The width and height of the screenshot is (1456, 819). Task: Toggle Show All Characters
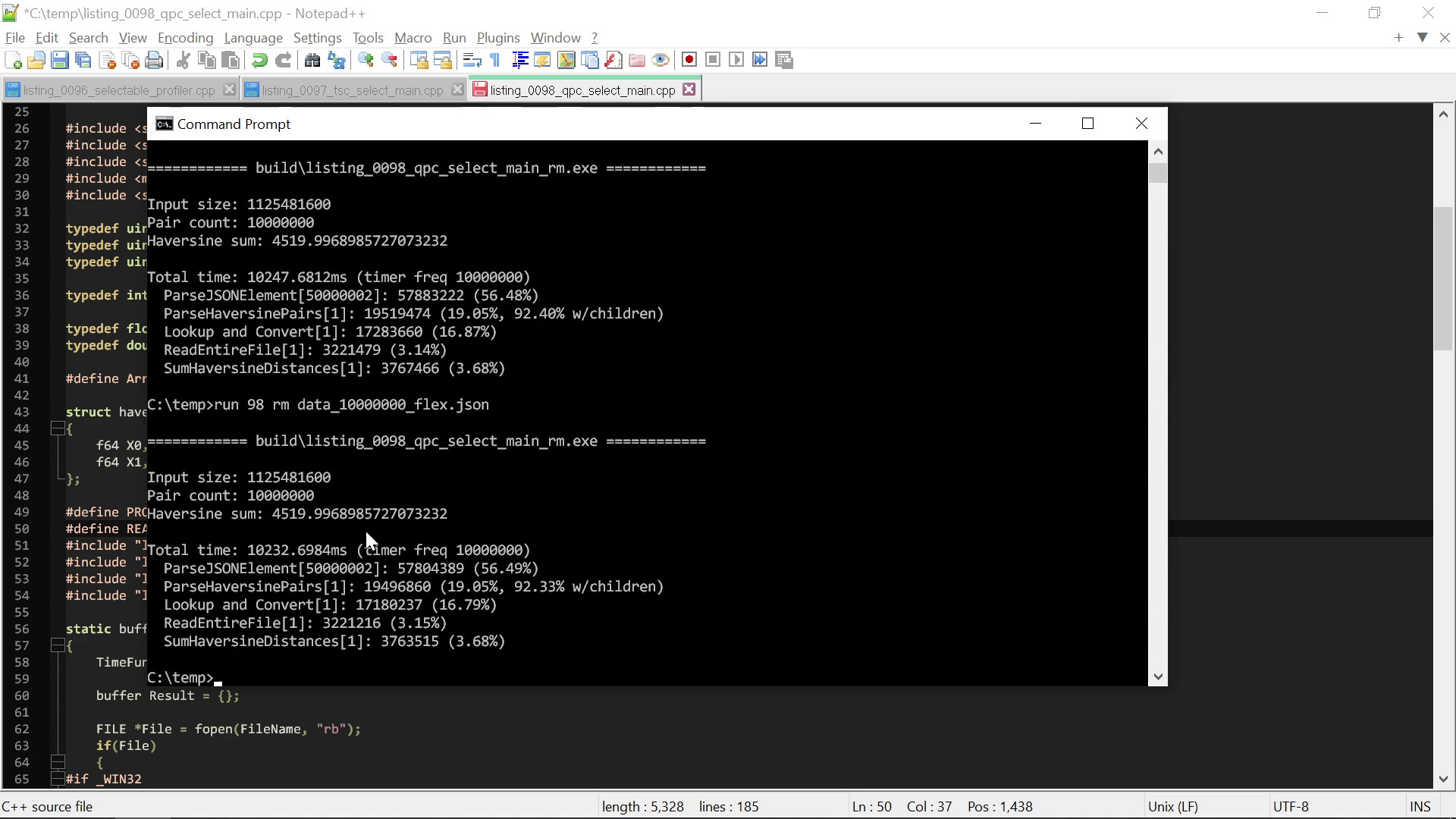click(494, 60)
